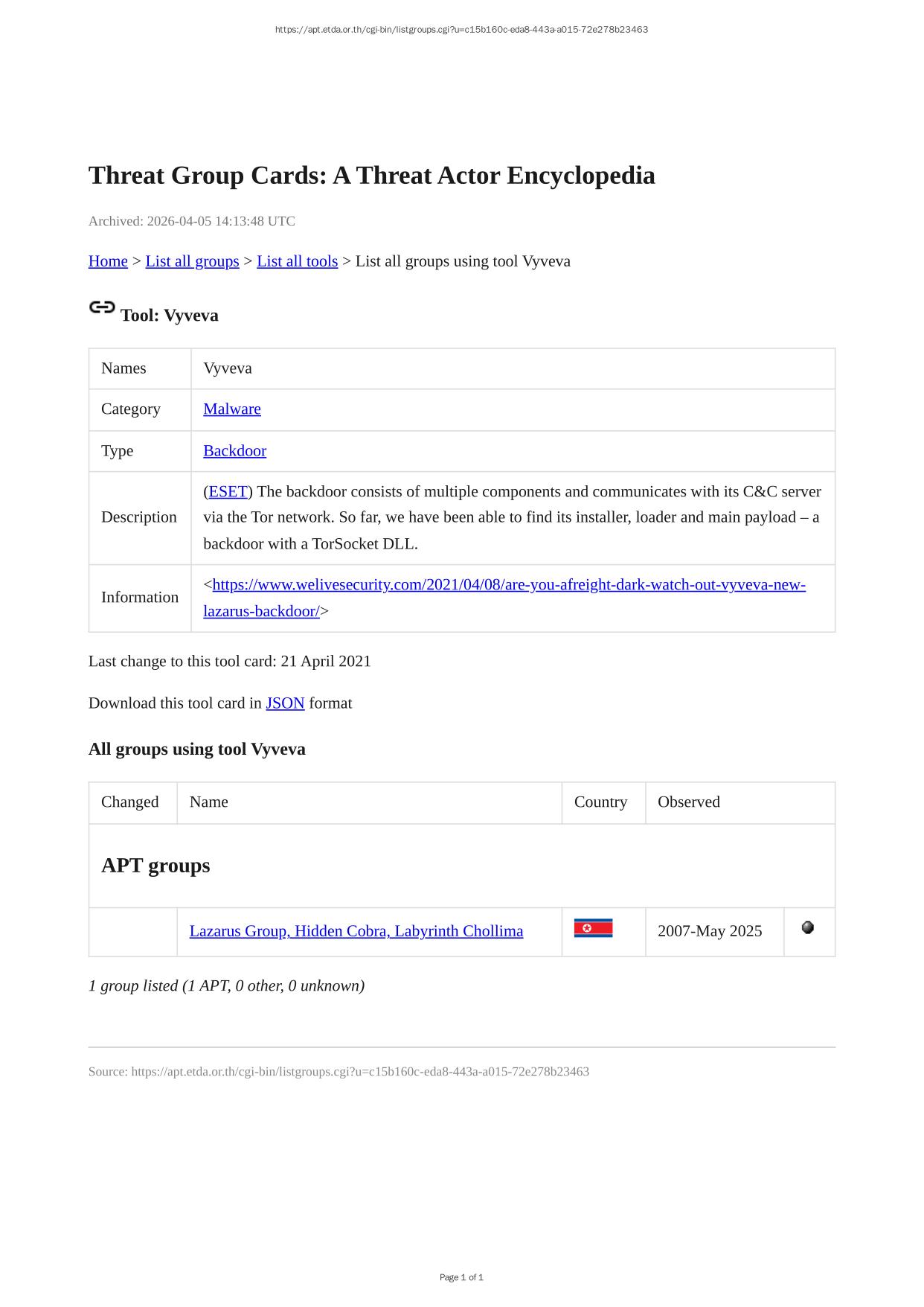Select the Backdoor type link

pos(234,451)
